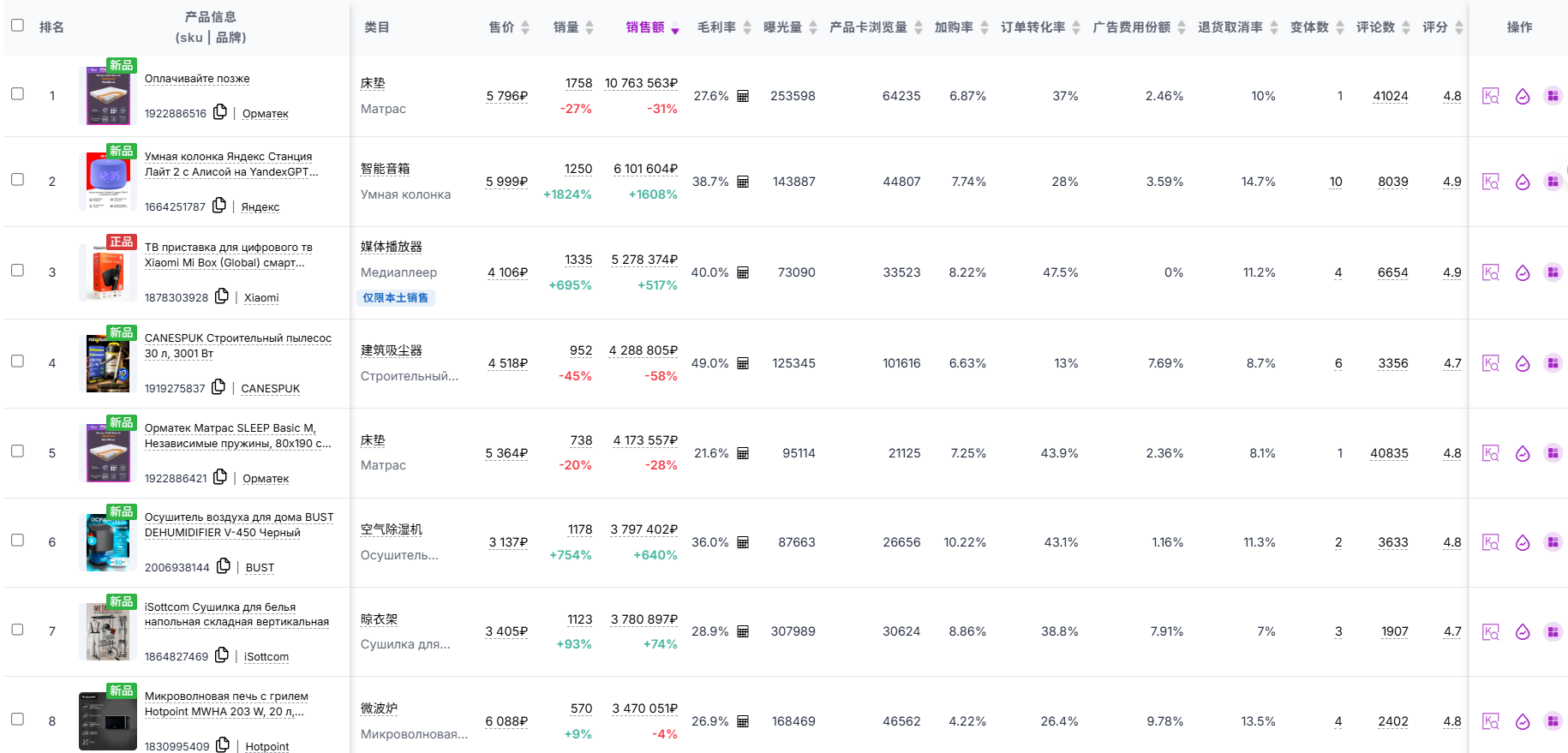This screenshot has height=753, width=1568.
Task: Click the 曝光量 column header
Action: point(782,27)
